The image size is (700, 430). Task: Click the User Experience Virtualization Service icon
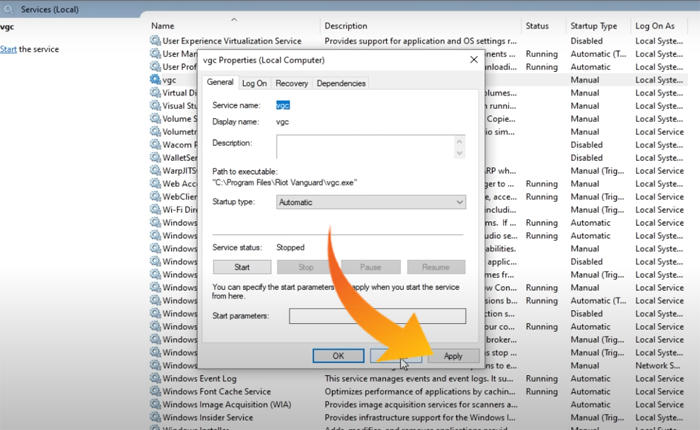point(155,40)
